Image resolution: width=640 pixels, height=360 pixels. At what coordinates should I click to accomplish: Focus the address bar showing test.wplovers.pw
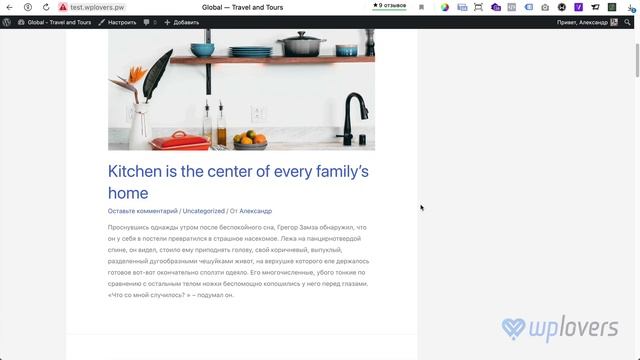tap(97, 7)
